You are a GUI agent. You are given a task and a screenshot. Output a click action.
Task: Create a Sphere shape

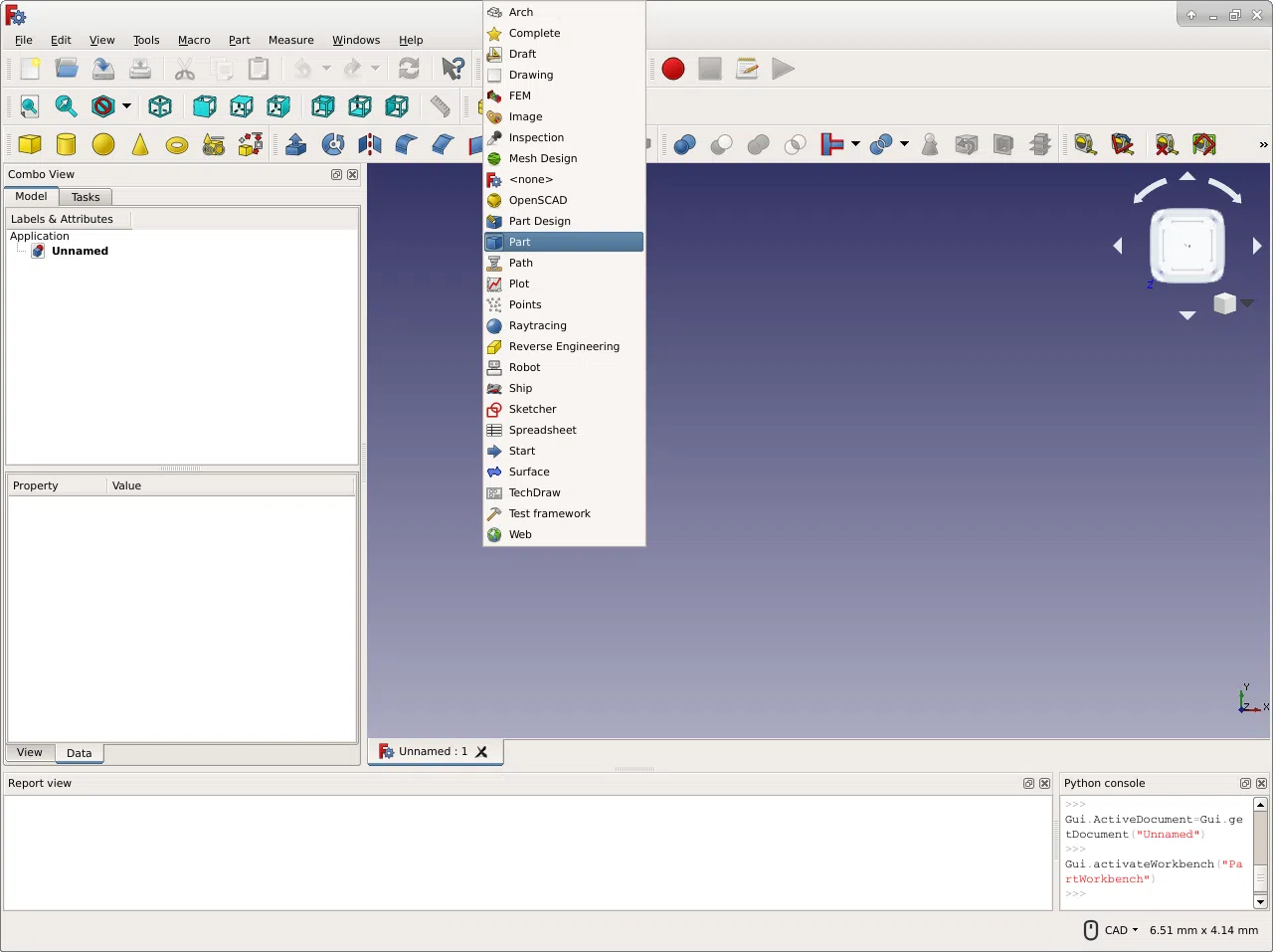pyautogui.click(x=102, y=144)
